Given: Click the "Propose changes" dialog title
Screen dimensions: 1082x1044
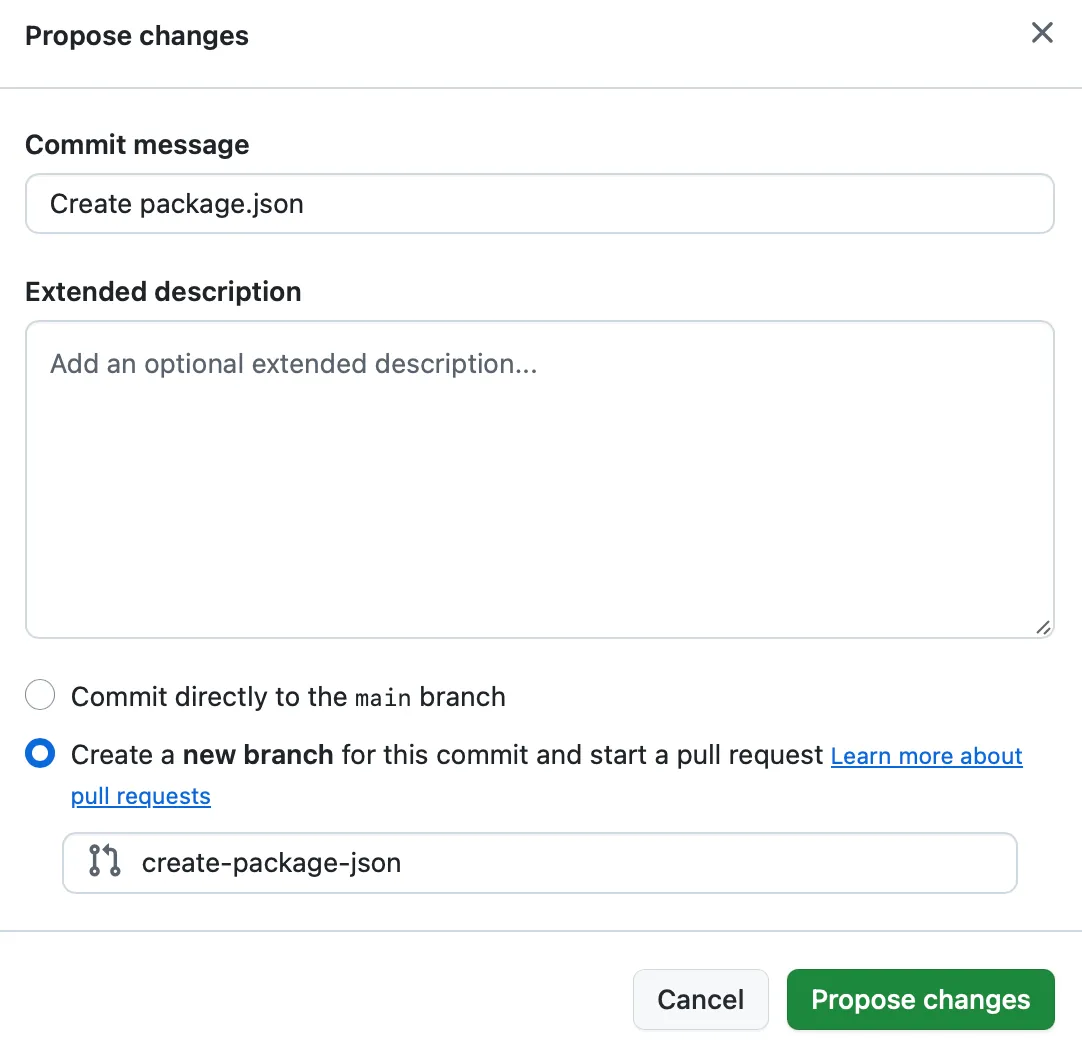Looking at the screenshot, I should [x=136, y=36].
